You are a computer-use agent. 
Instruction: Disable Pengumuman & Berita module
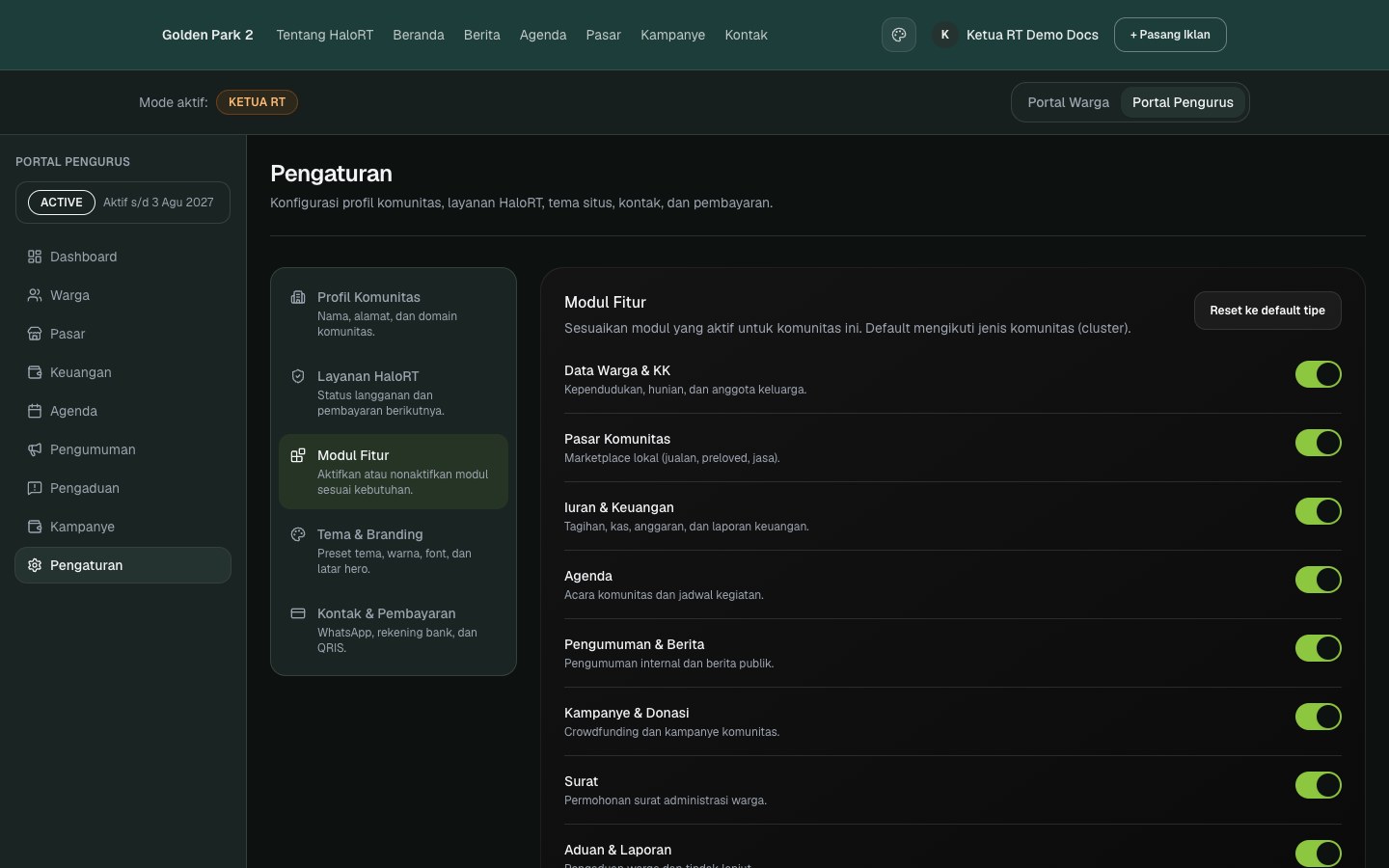[x=1319, y=648]
